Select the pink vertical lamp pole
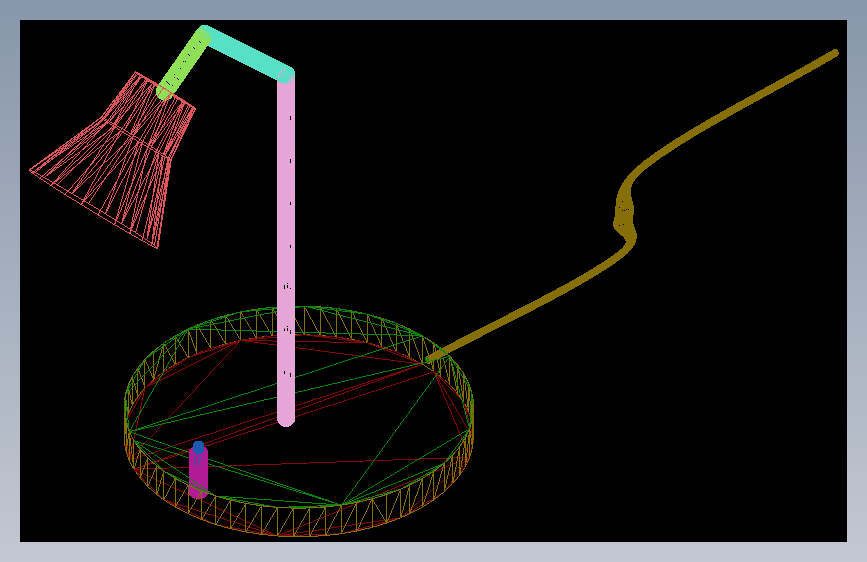The width and height of the screenshot is (867, 562). 286,249
